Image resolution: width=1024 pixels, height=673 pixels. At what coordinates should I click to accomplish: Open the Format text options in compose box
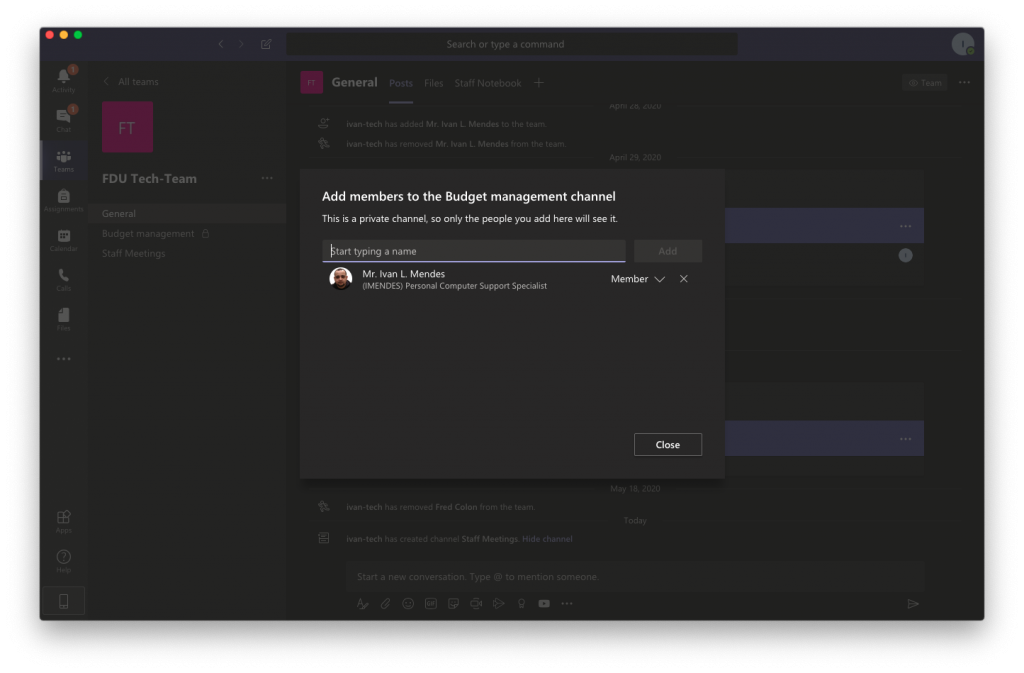coord(362,604)
